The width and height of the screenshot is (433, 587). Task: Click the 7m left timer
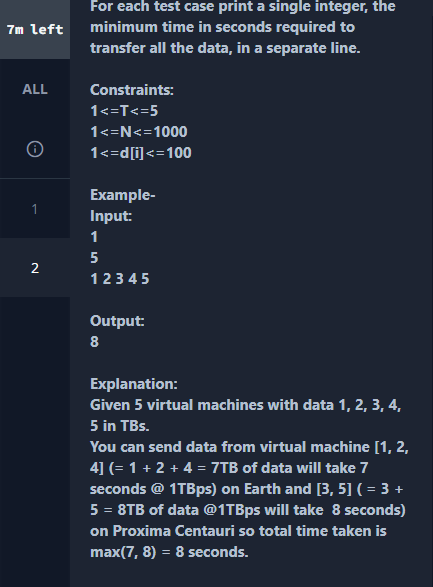tap(35, 30)
